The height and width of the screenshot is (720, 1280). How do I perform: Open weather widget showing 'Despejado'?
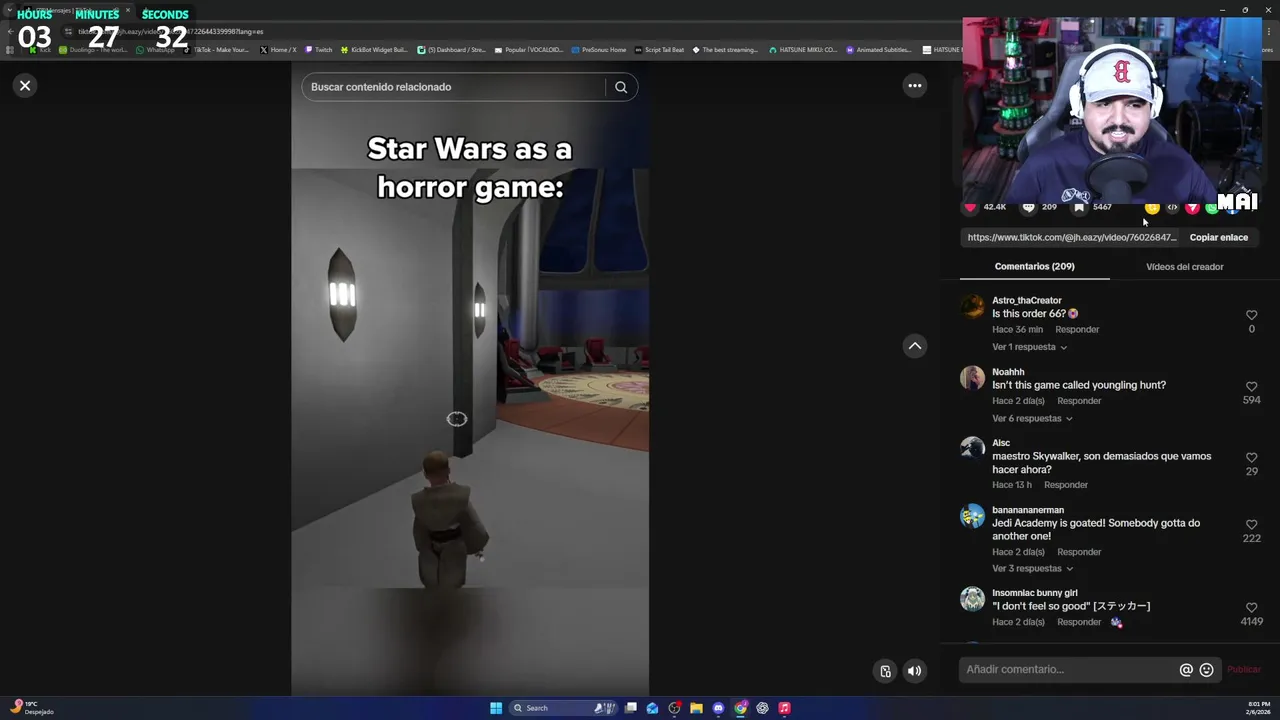point(30,708)
